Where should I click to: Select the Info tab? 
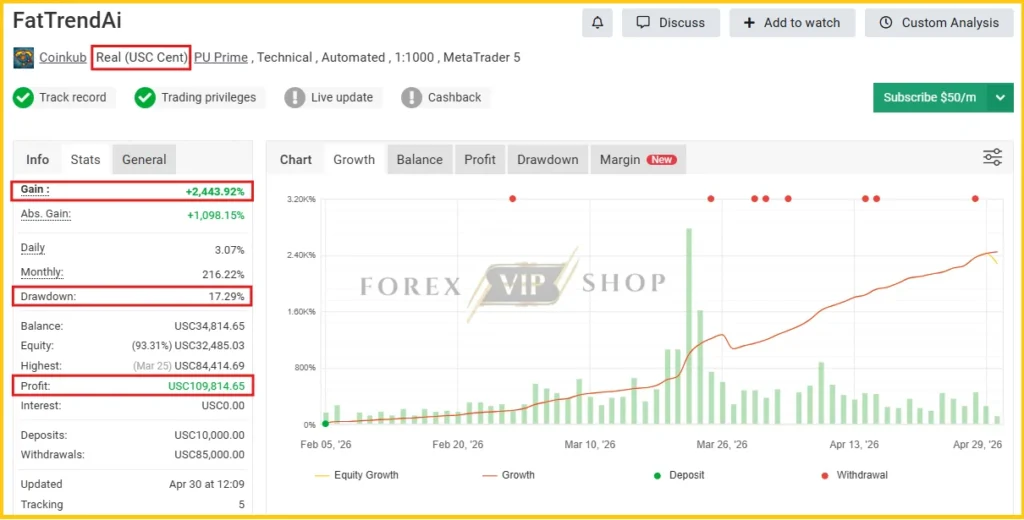click(37, 159)
